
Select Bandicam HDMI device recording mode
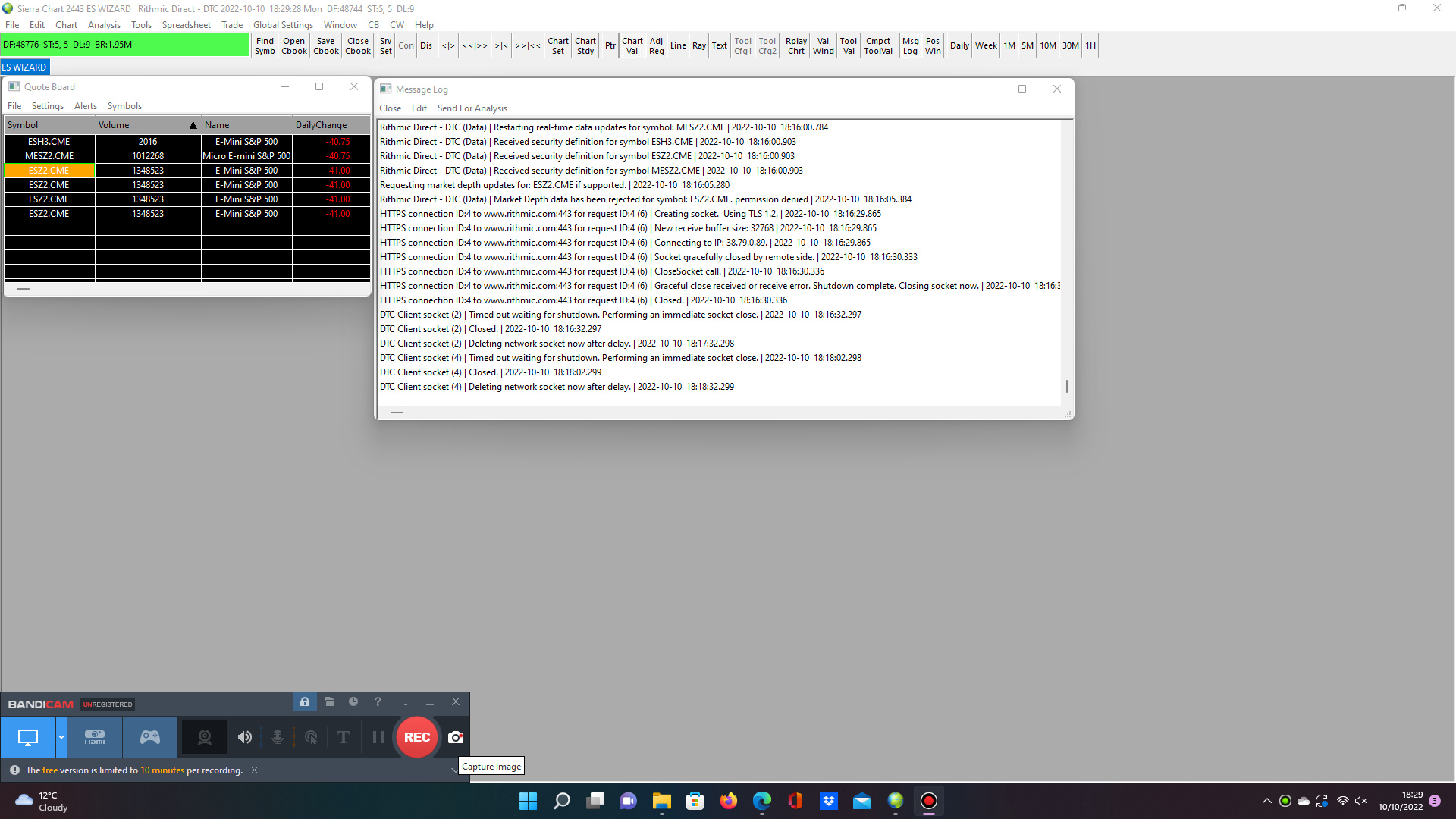tap(95, 737)
